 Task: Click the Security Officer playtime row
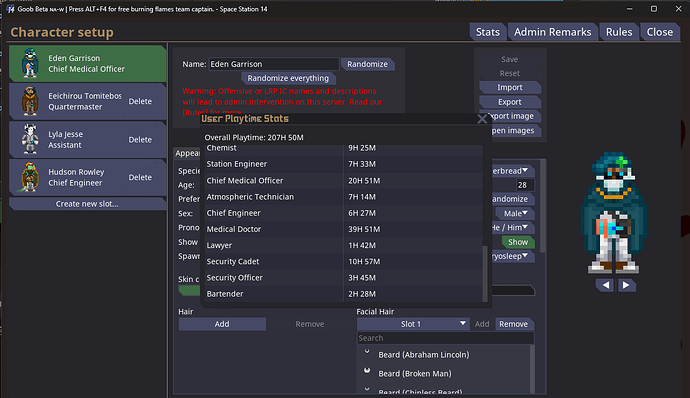[343, 278]
